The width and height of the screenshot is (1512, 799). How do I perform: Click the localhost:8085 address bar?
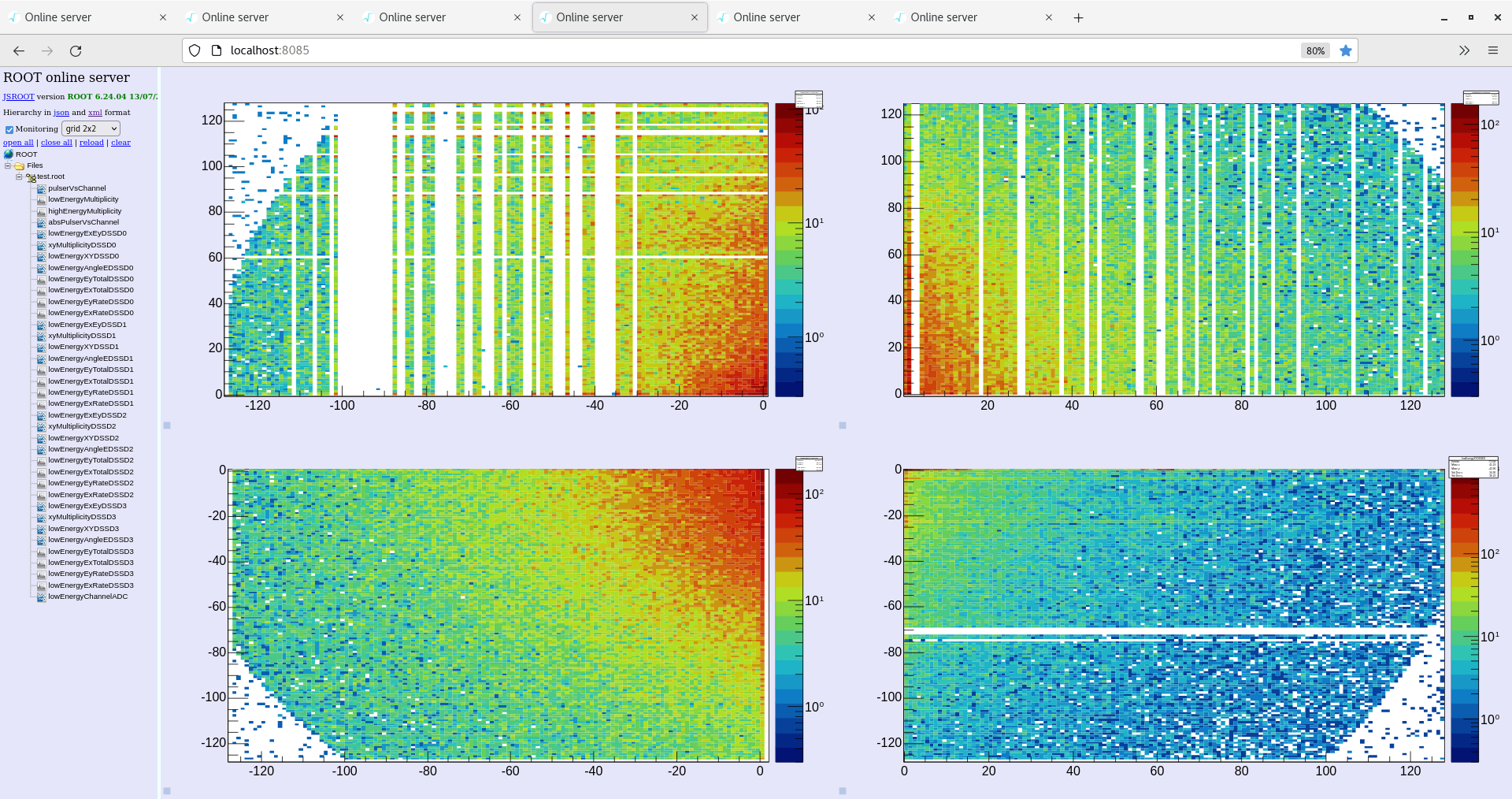(x=709, y=50)
